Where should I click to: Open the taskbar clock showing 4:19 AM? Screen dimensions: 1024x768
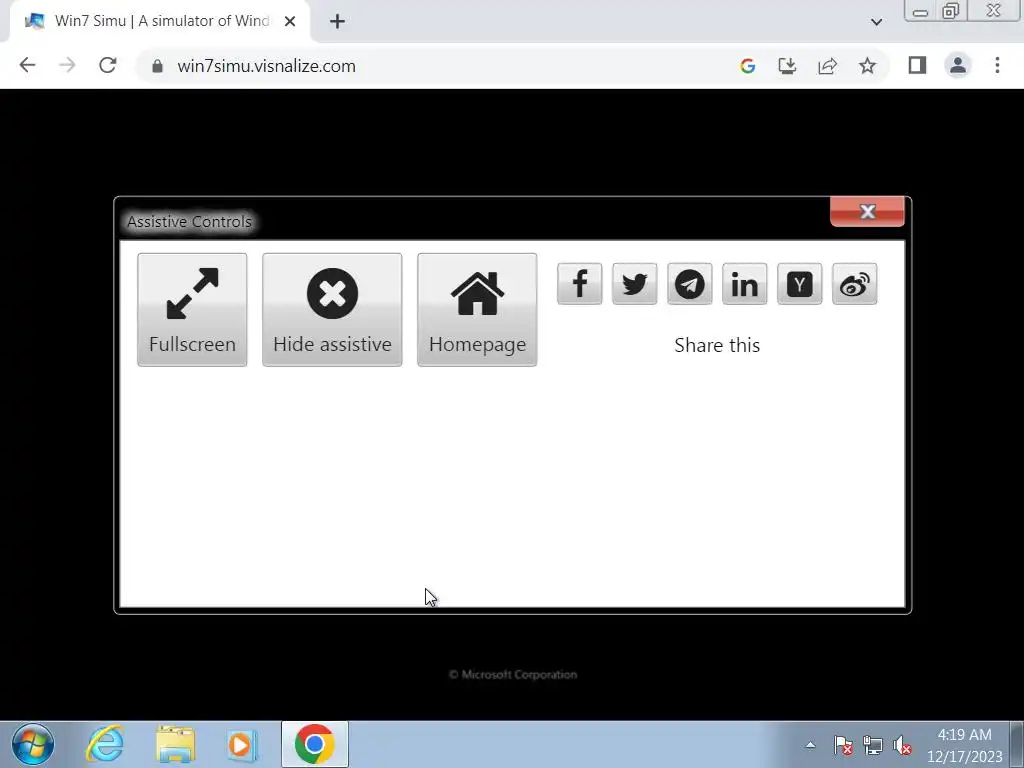(x=965, y=745)
